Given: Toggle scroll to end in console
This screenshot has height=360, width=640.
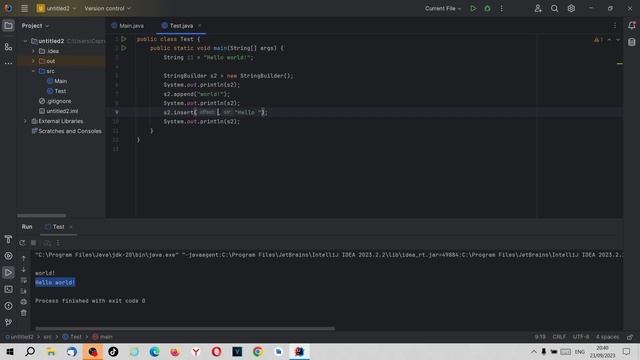Looking at the screenshot, I should pos(24,291).
